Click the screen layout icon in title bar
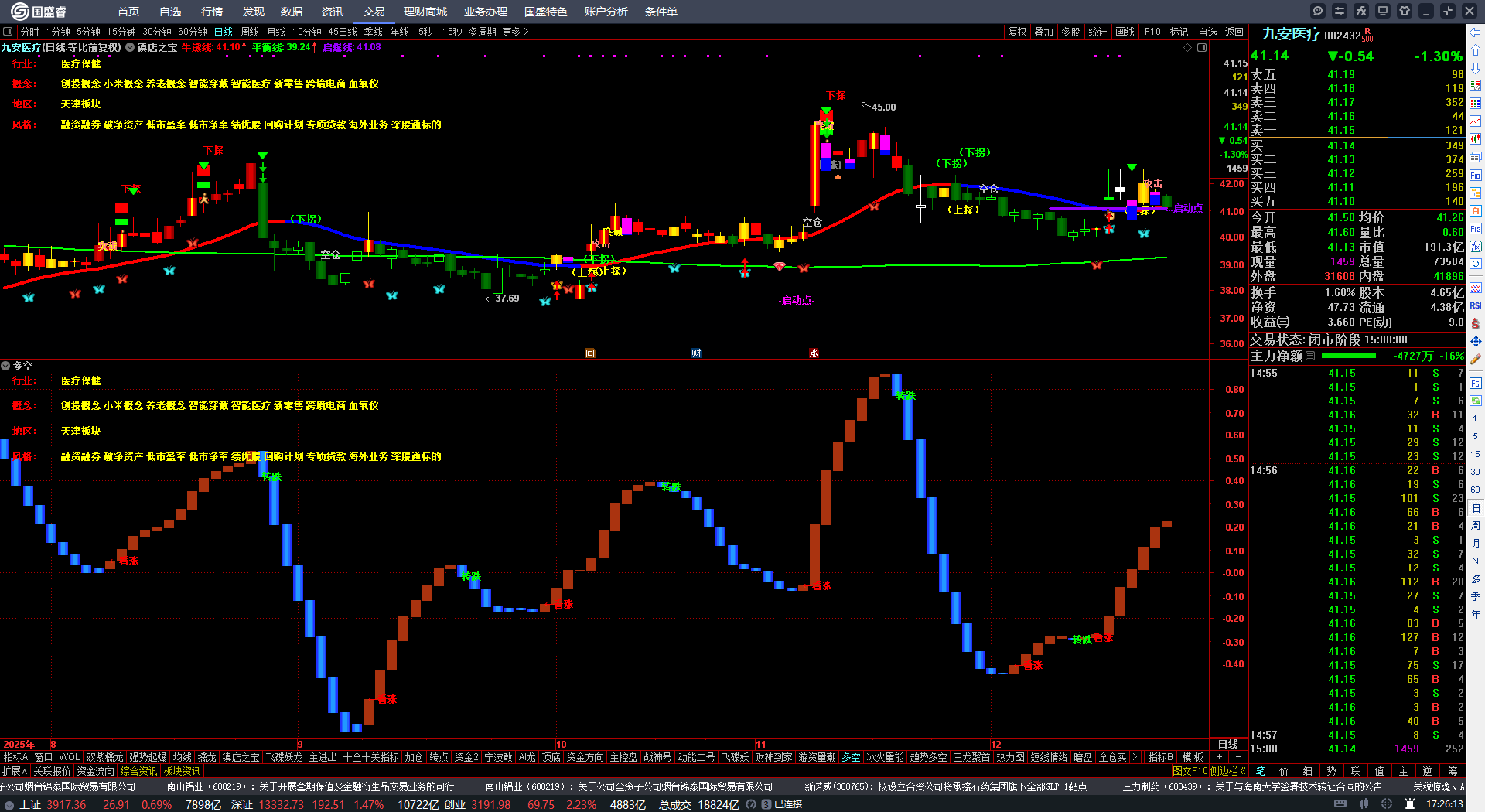 (x=1383, y=11)
